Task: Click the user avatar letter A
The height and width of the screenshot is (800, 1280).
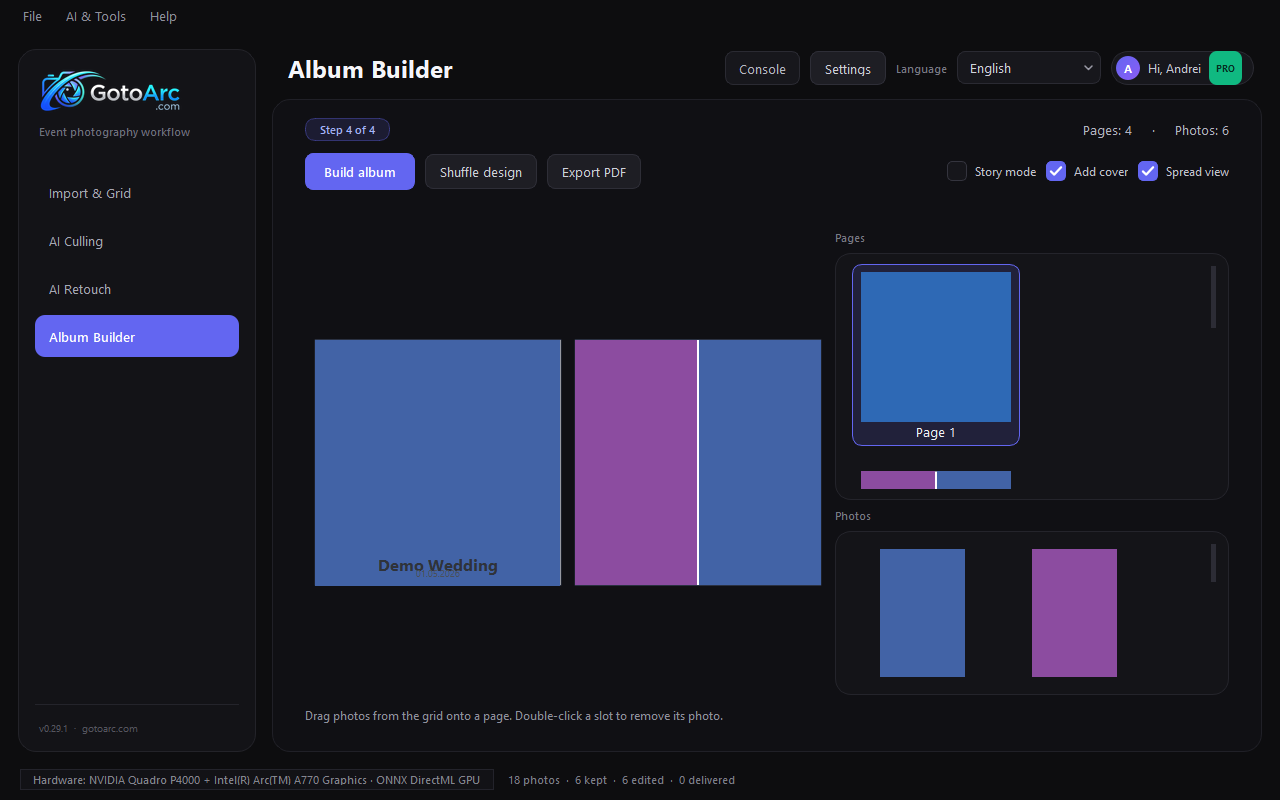Action: click(1128, 69)
